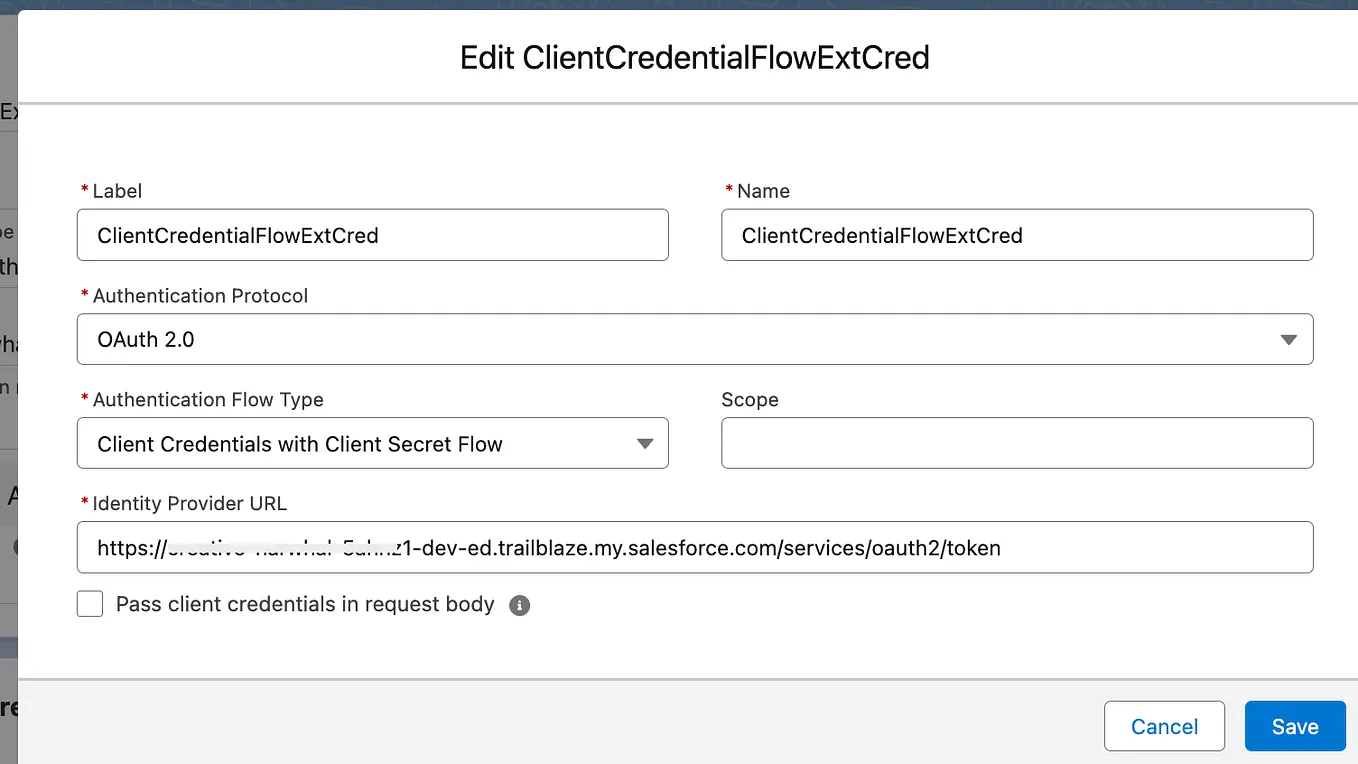
Task: Click the Scope field label
Action: tap(750, 399)
